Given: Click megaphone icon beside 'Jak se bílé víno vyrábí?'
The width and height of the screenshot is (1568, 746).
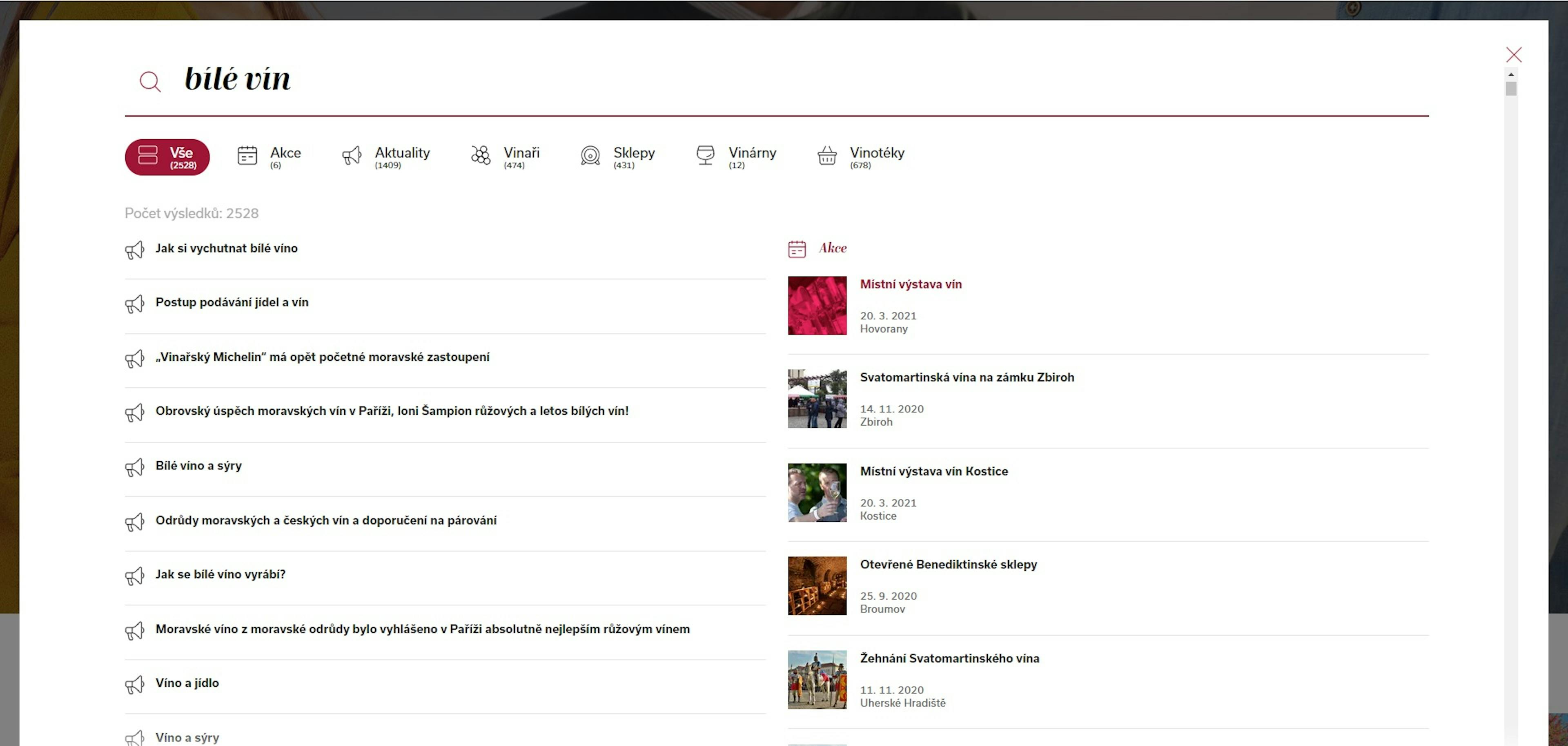Looking at the screenshot, I should pyautogui.click(x=134, y=576).
